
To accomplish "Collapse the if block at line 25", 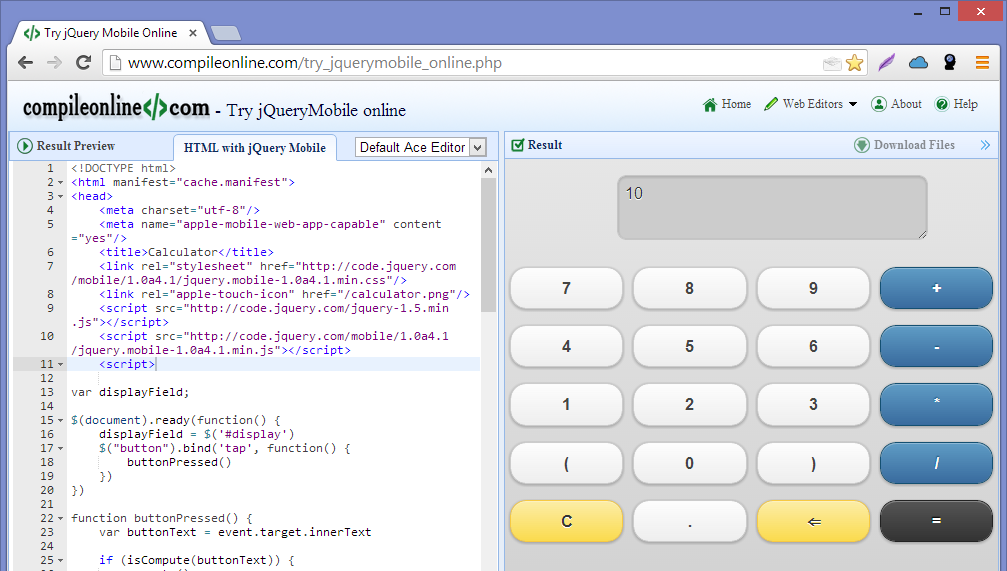I will coord(60,560).
